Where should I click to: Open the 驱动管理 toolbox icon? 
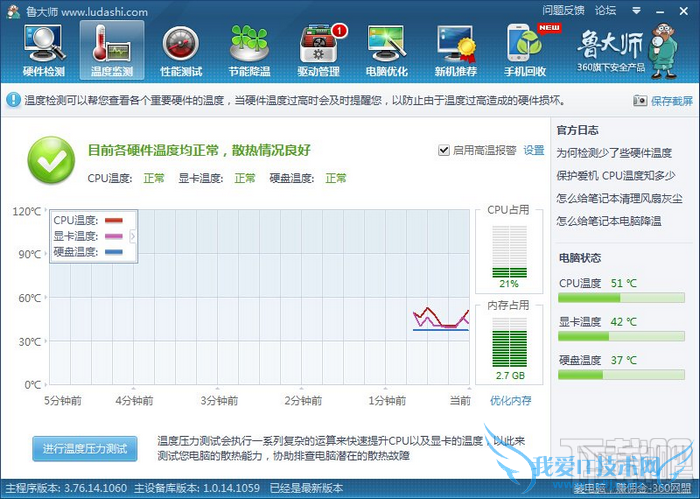tap(319, 50)
